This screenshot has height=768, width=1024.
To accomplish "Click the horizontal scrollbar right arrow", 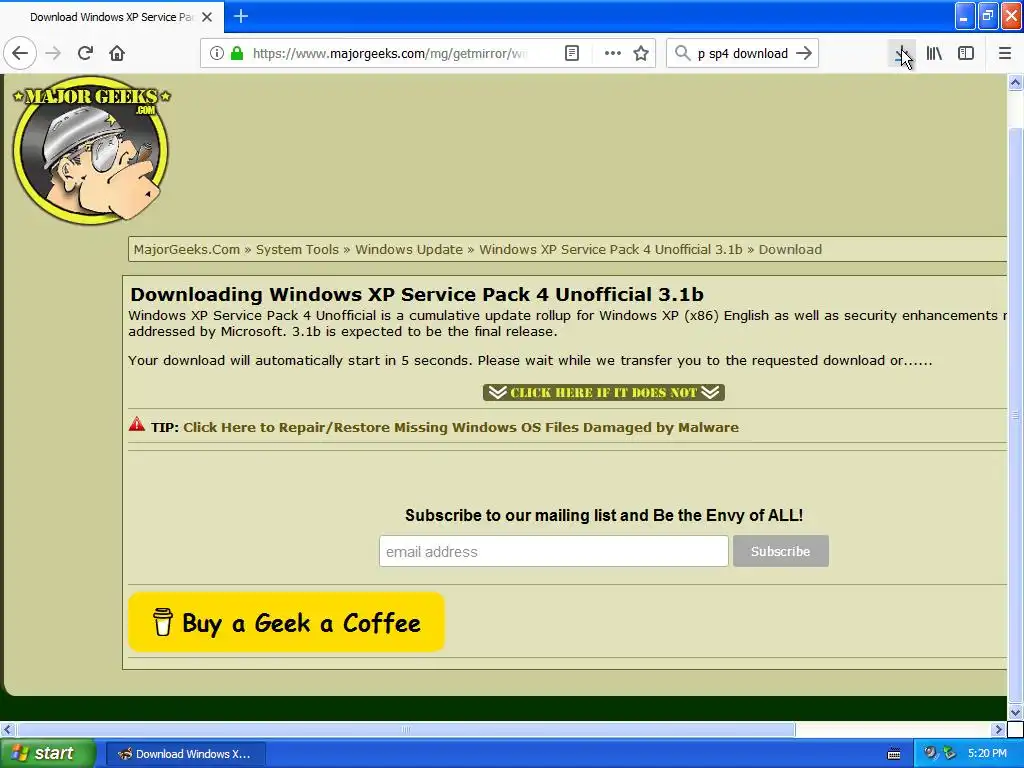I will click(x=998, y=729).
